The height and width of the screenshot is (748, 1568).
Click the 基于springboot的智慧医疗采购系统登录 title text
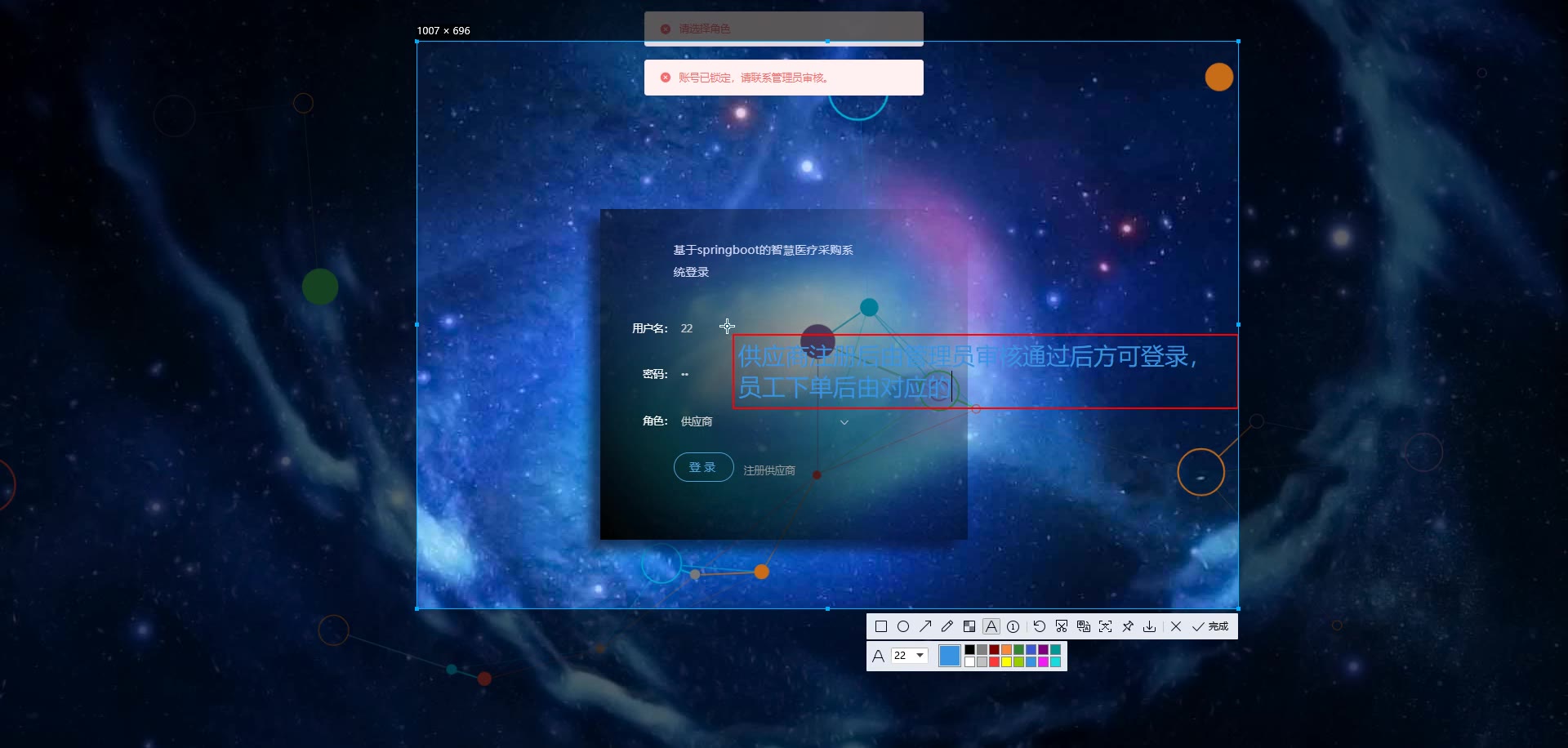click(763, 260)
